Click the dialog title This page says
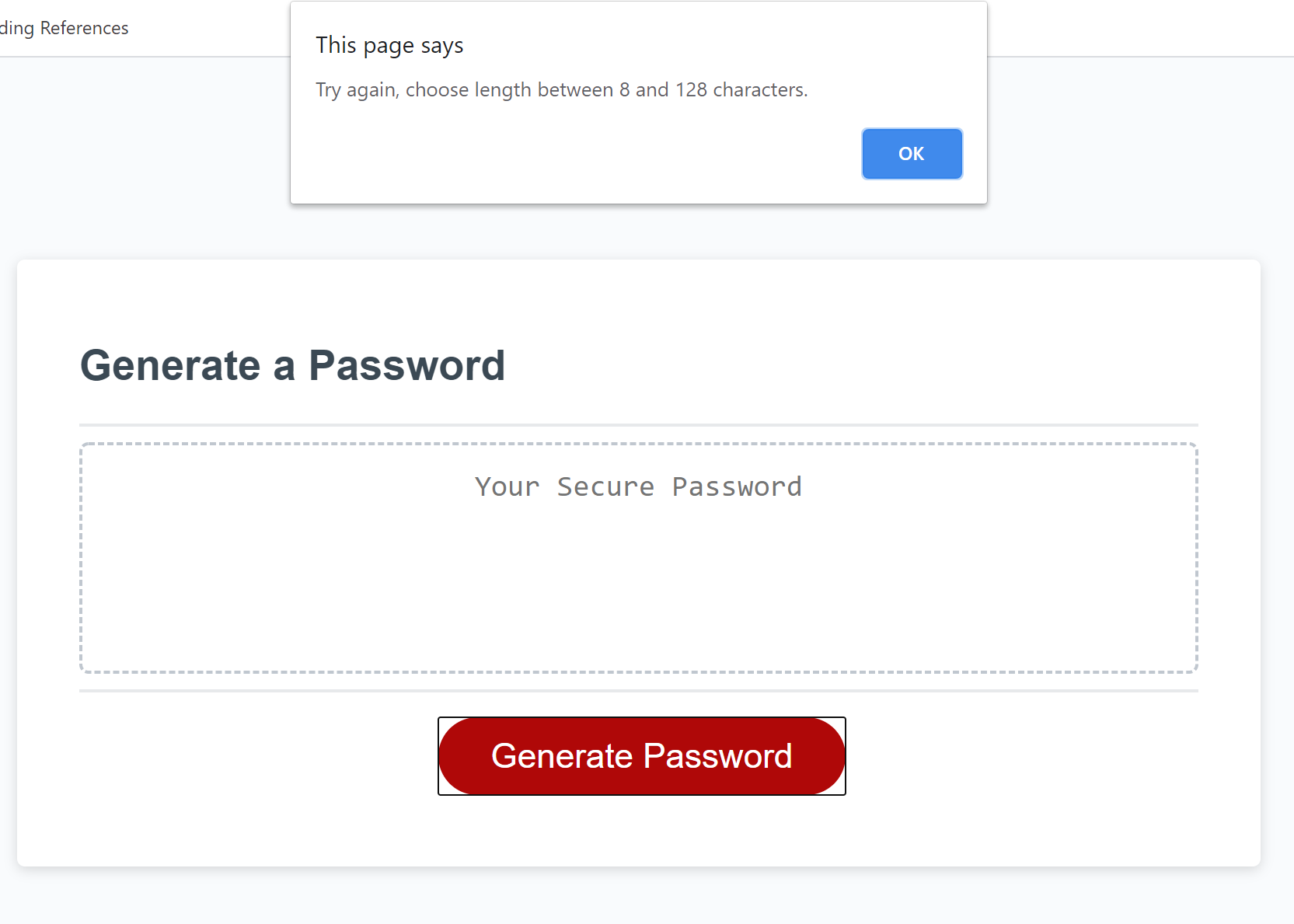1294x924 pixels. (x=389, y=44)
